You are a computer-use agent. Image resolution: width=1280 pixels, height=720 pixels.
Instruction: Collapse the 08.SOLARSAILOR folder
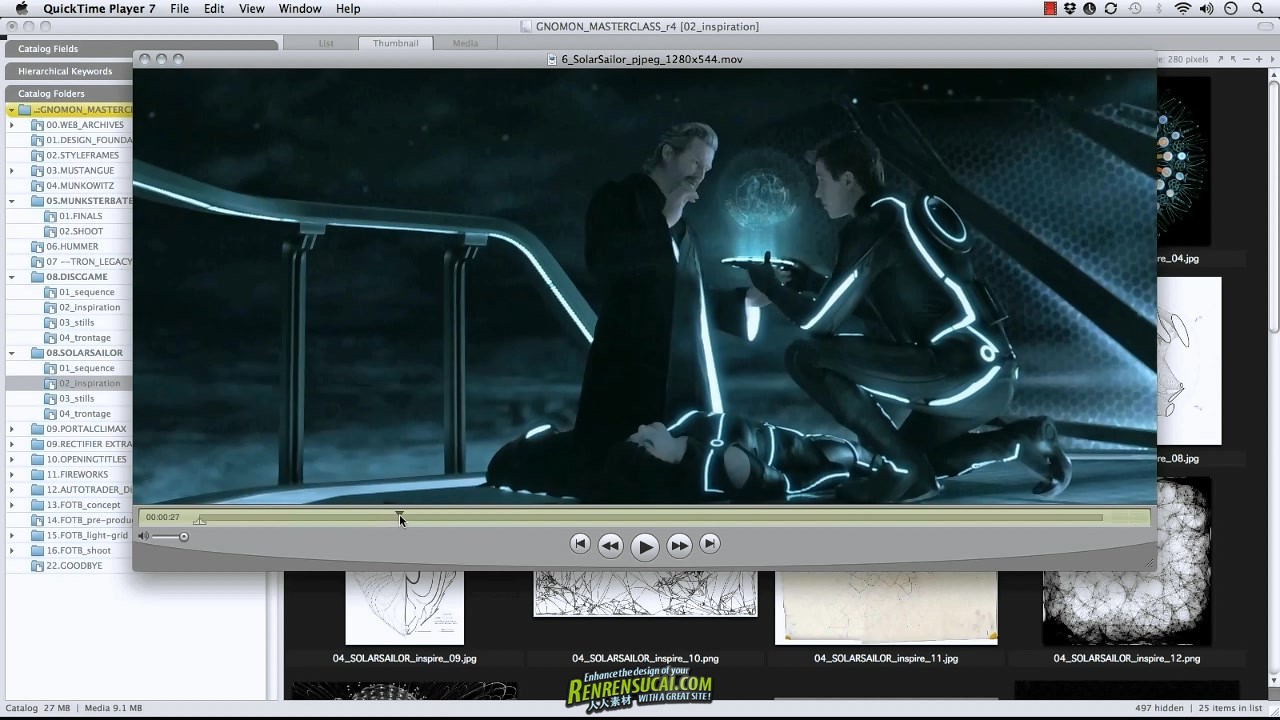tap(11, 353)
